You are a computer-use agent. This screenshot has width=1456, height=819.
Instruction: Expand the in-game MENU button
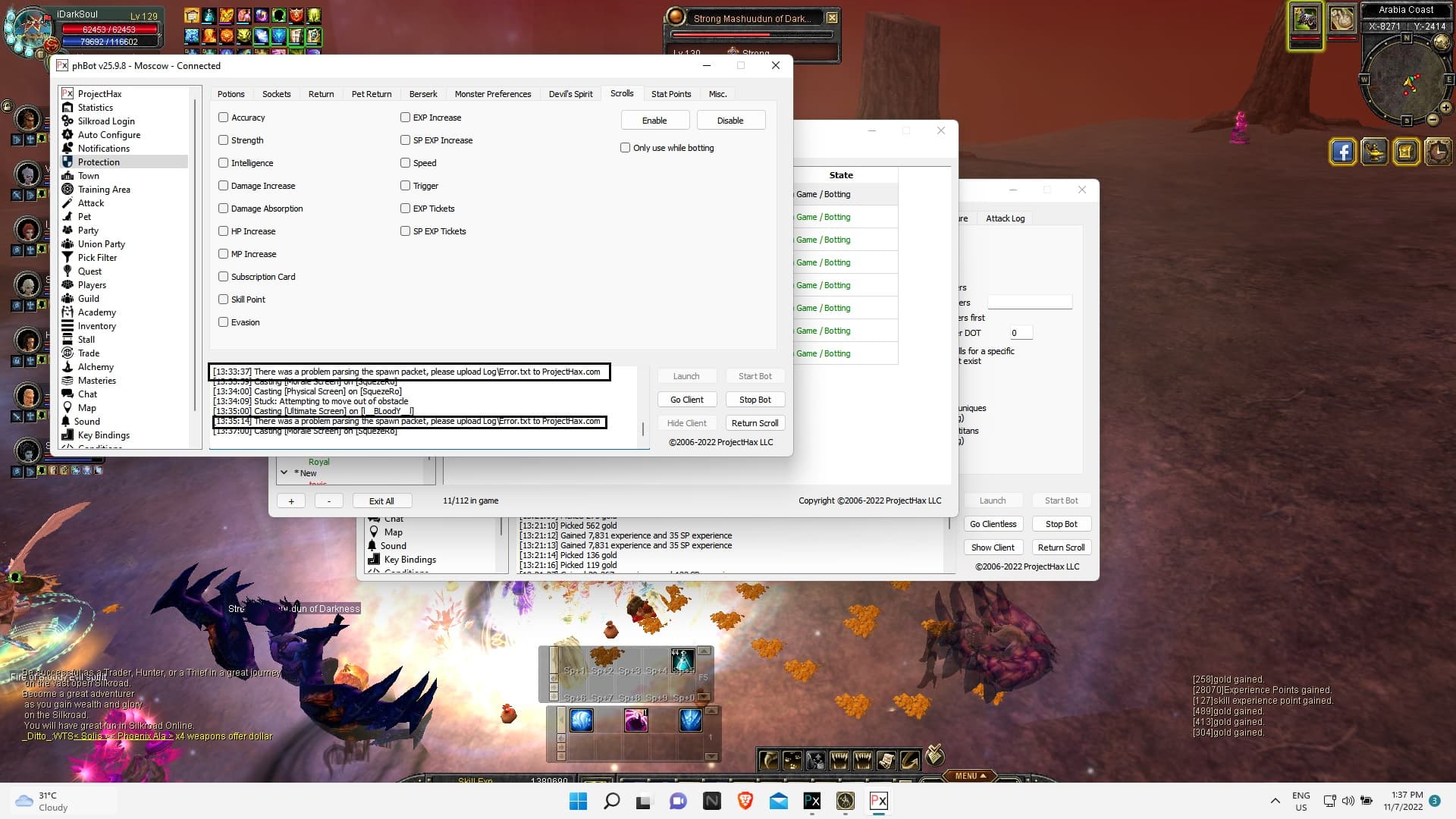[x=970, y=776]
